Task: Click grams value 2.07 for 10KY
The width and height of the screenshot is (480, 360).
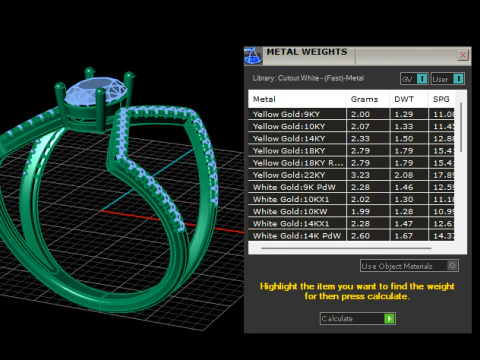Action: pos(360,126)
